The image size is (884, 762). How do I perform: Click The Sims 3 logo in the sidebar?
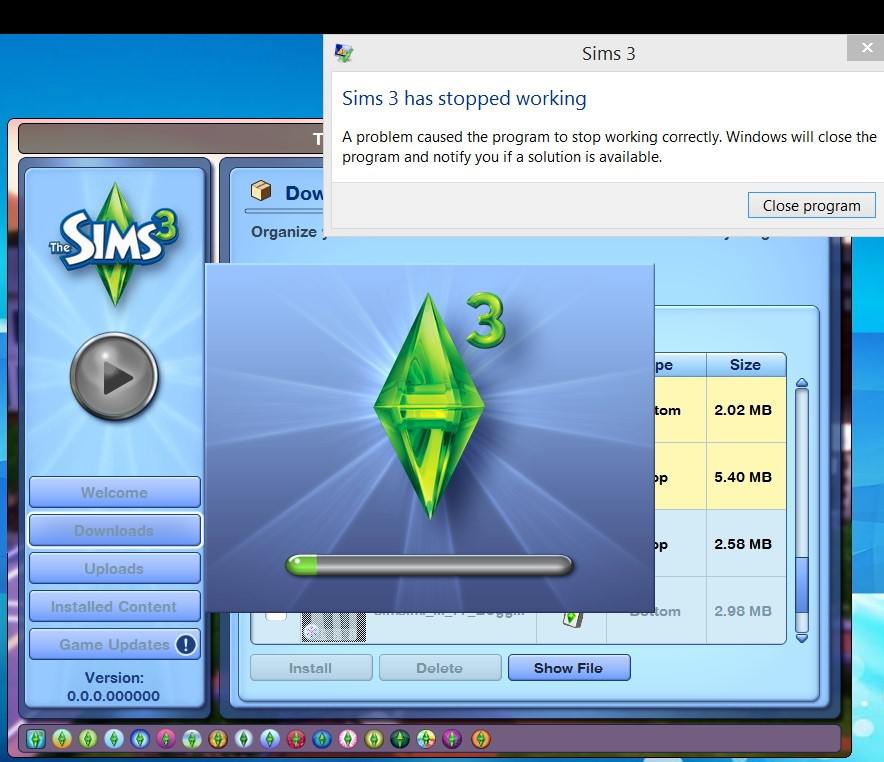(114, 243)
